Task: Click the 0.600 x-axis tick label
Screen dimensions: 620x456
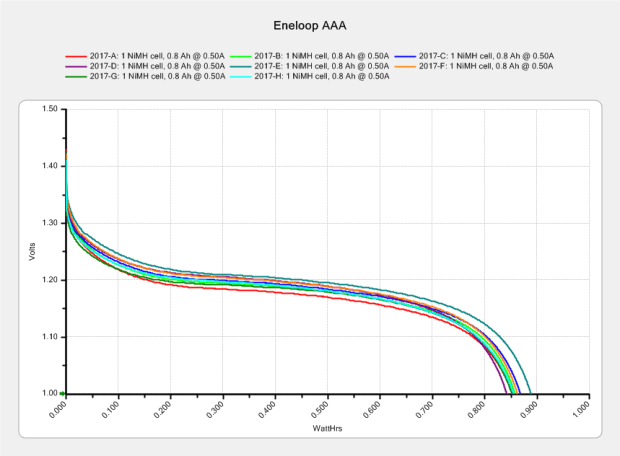Action: tap(372, 409)
